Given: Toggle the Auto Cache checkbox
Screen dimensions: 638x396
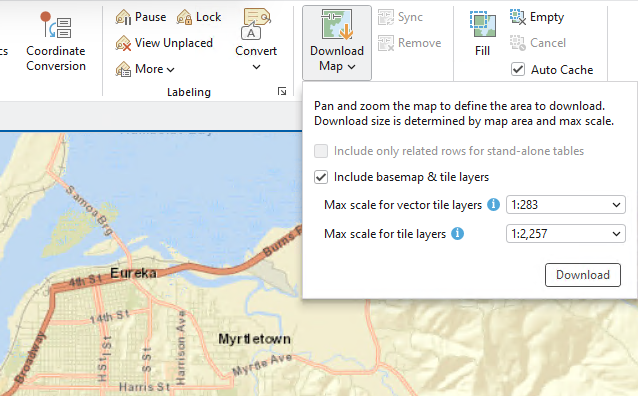Looking at the screenshot, I should click(x=518, y=69).
